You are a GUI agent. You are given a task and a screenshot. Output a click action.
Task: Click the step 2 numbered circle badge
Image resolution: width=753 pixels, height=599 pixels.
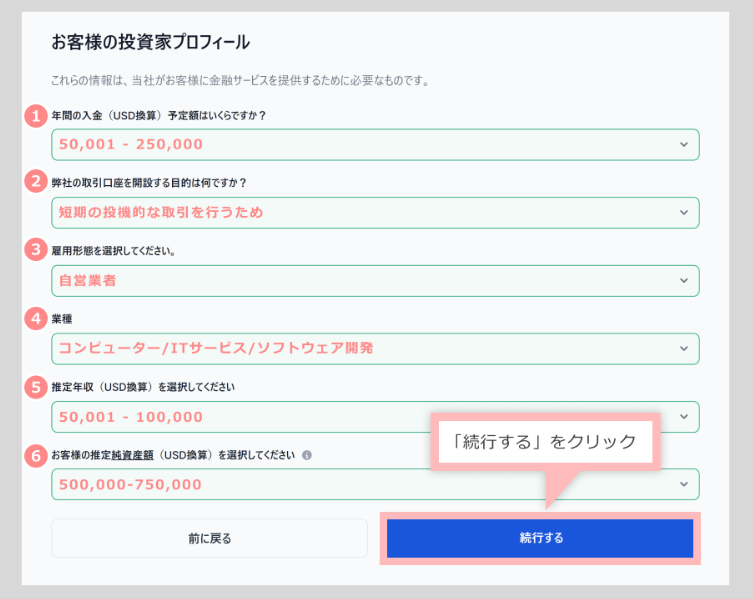click(36, 181)
